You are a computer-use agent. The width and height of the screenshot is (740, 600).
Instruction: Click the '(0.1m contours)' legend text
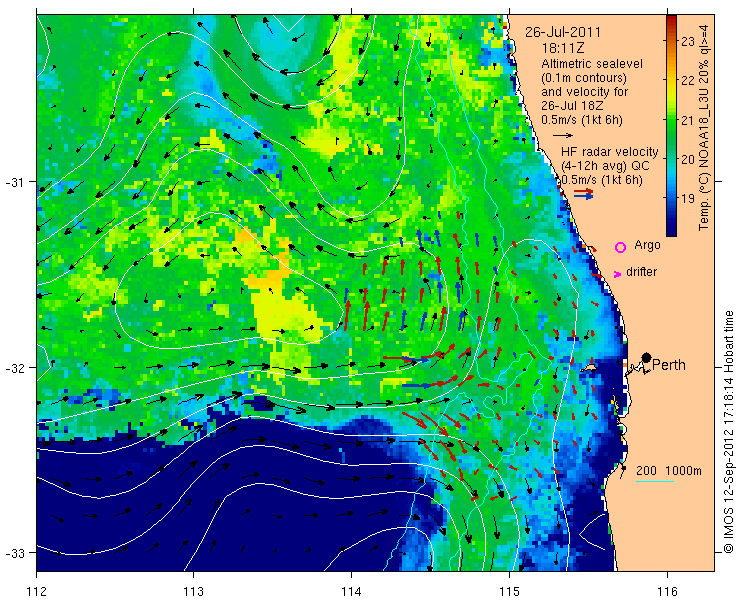tap(584, 77)
